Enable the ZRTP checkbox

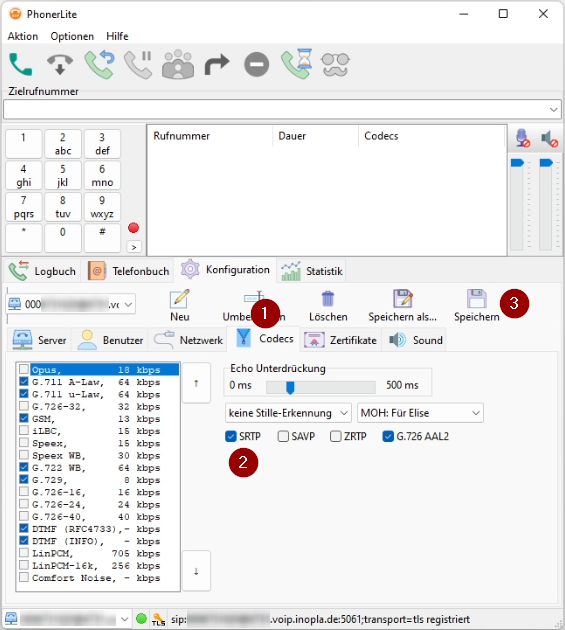coord(335,436)
